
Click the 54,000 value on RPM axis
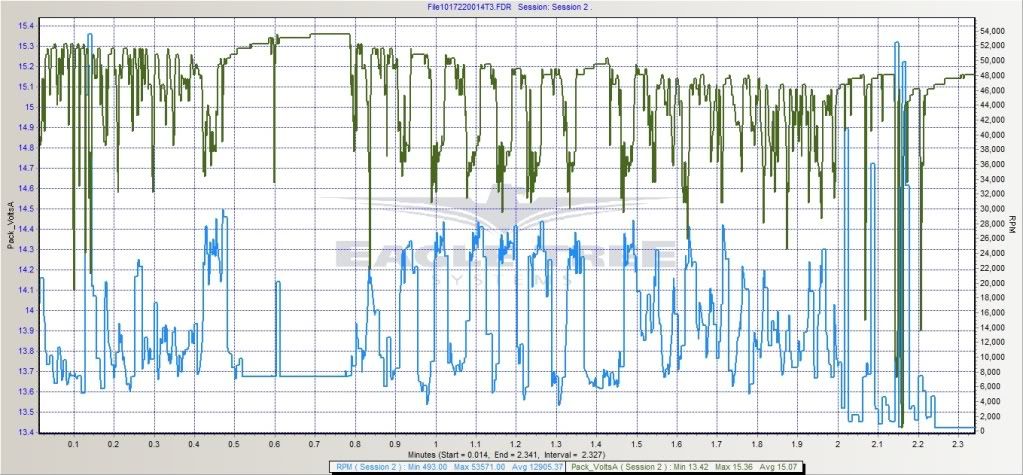click(991, 31)
